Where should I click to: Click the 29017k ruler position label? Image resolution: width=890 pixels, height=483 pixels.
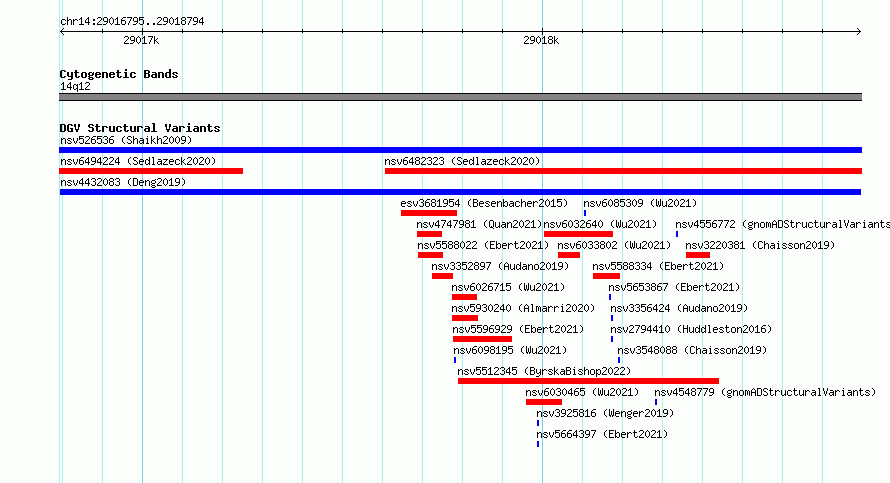(x=141, y=40)
